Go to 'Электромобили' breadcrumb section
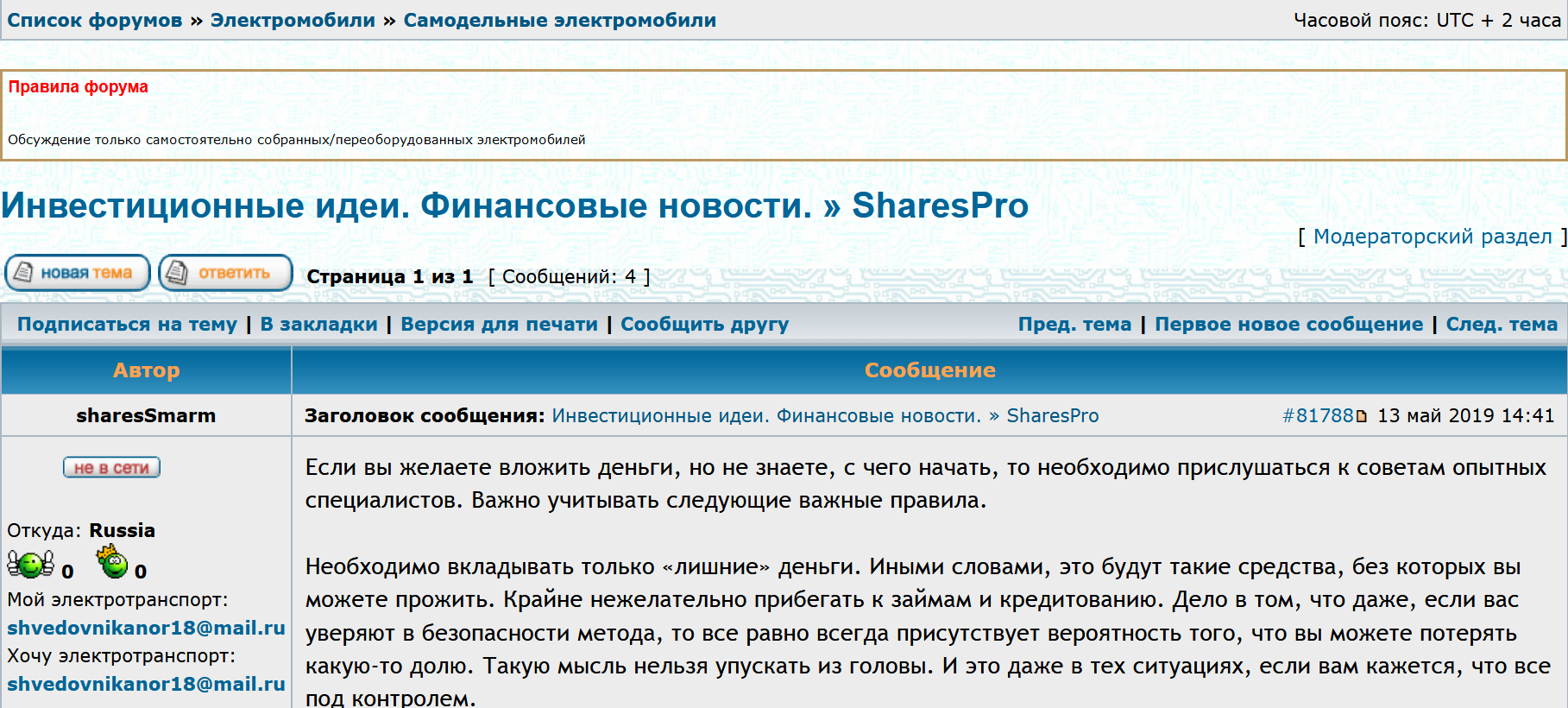 293,20
